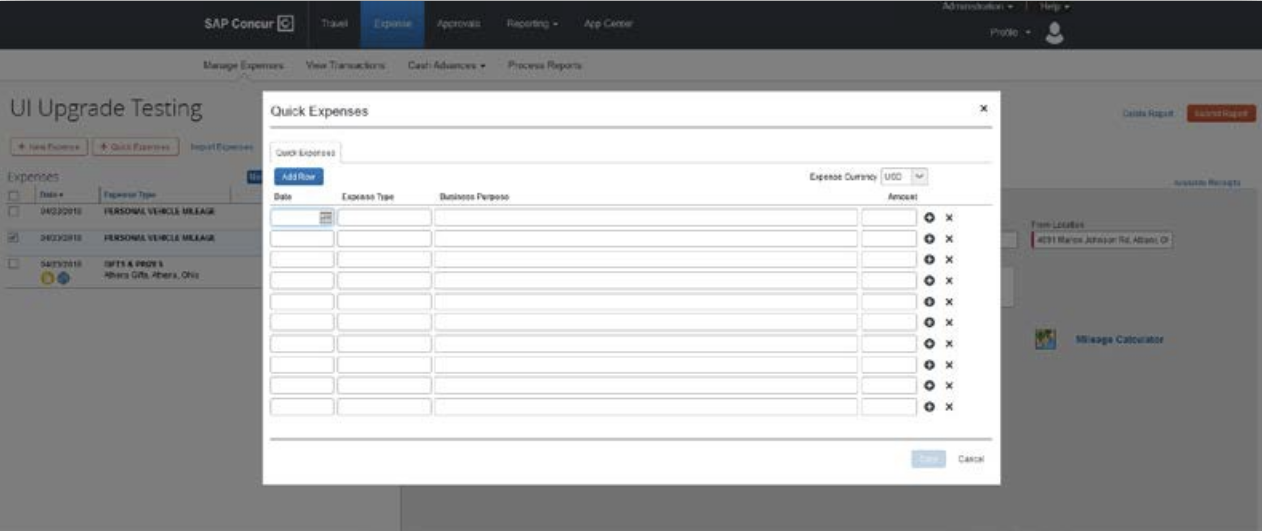The image size is (1262, 531).
Task: Remove the fourth quick expense row with X
Action: (x=949, y=280)
